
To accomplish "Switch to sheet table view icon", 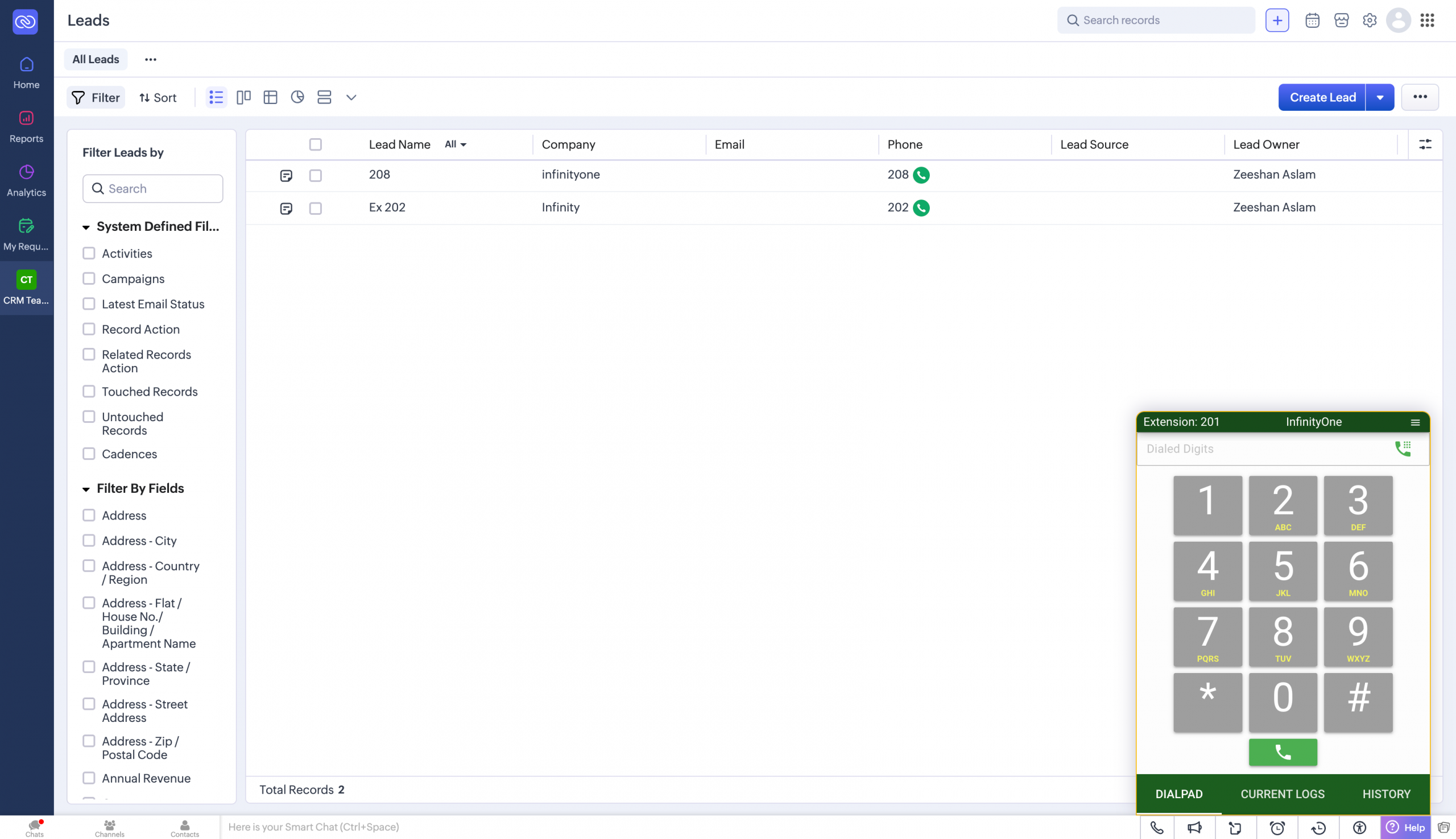I will point(270,97).
